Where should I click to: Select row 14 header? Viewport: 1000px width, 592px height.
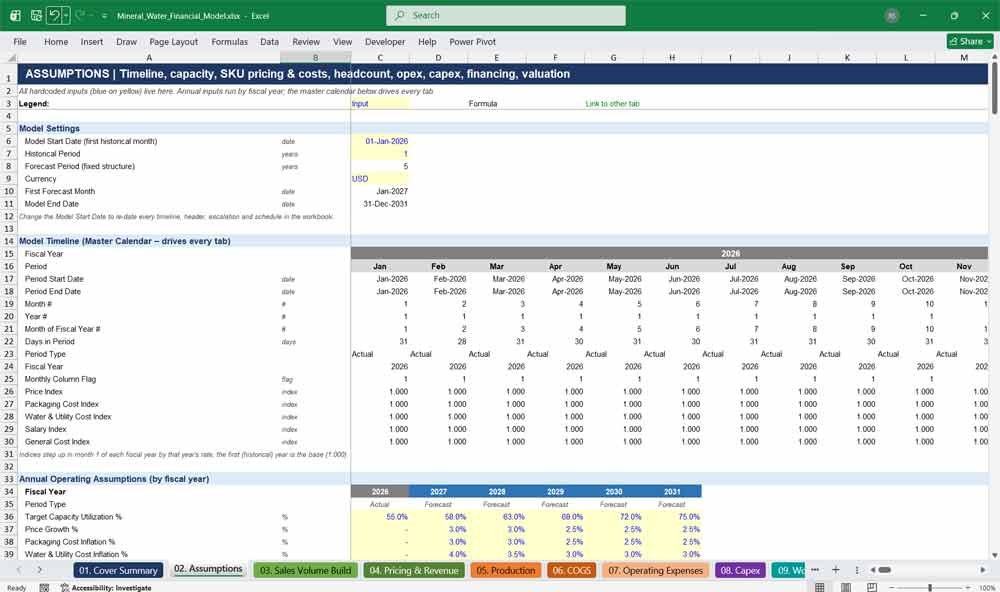pyautogui.click(x=9, y=241)
